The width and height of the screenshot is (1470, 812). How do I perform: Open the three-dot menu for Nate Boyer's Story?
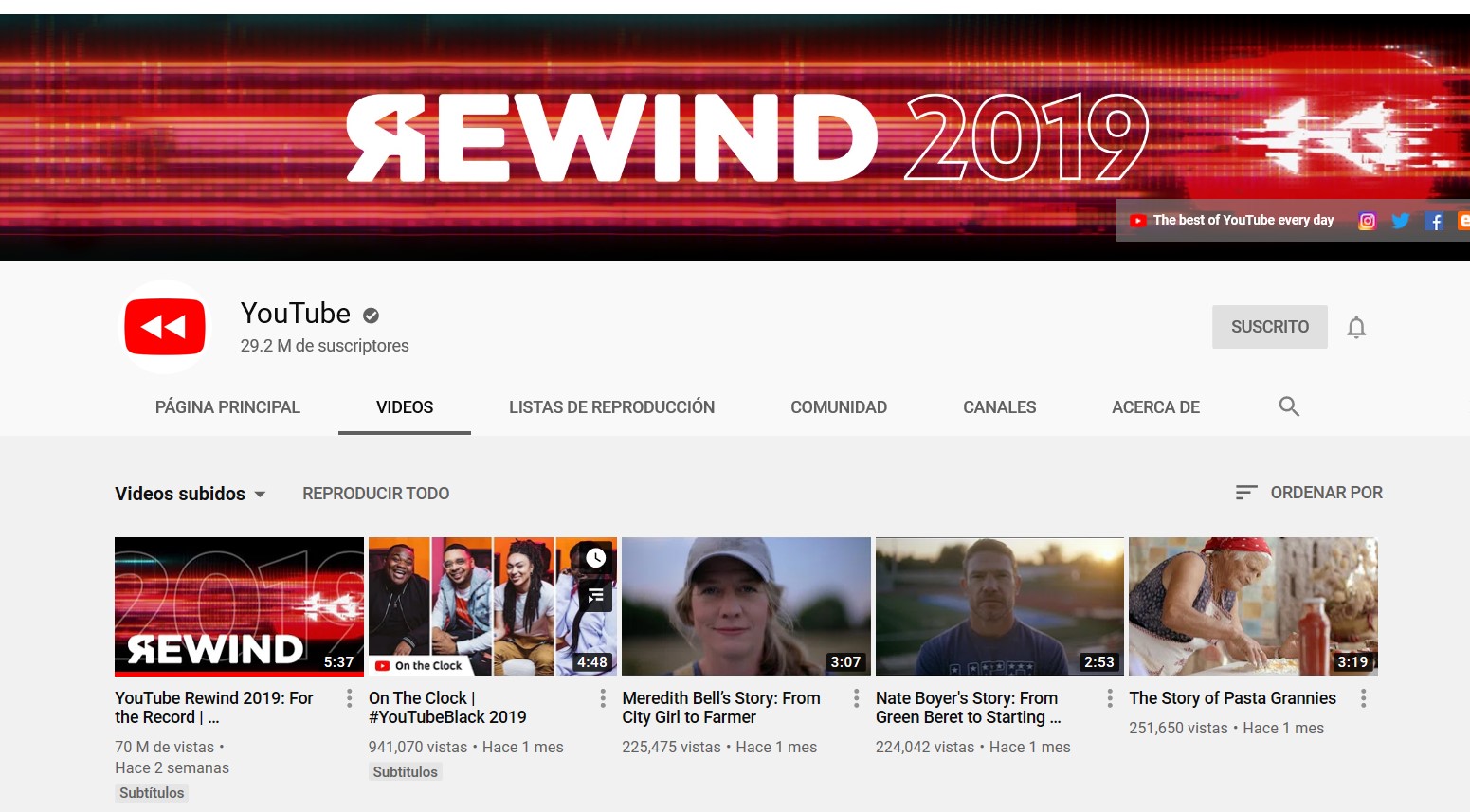(x=1110, y=698)
